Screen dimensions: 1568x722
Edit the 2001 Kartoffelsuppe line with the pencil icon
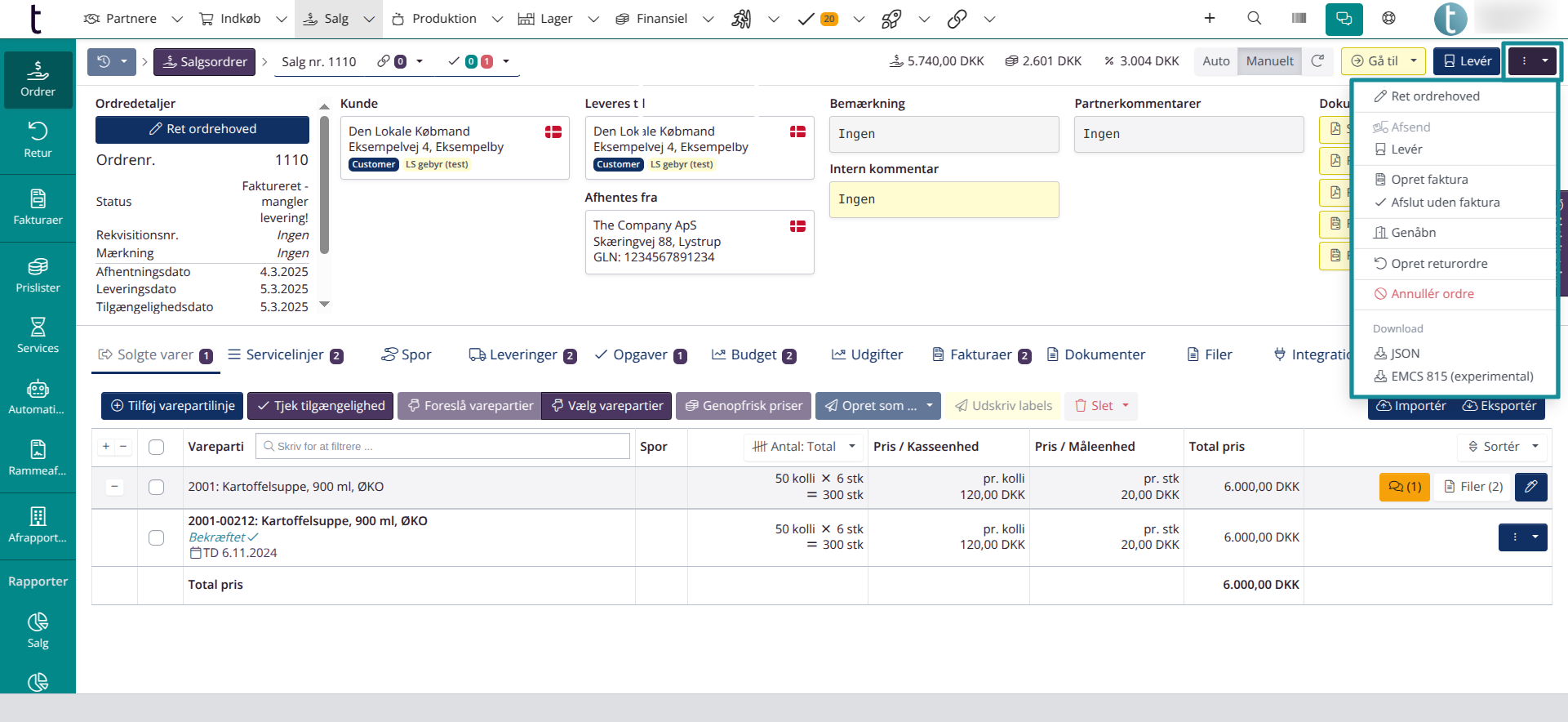pyautogui.click(x=1531, y=487)
